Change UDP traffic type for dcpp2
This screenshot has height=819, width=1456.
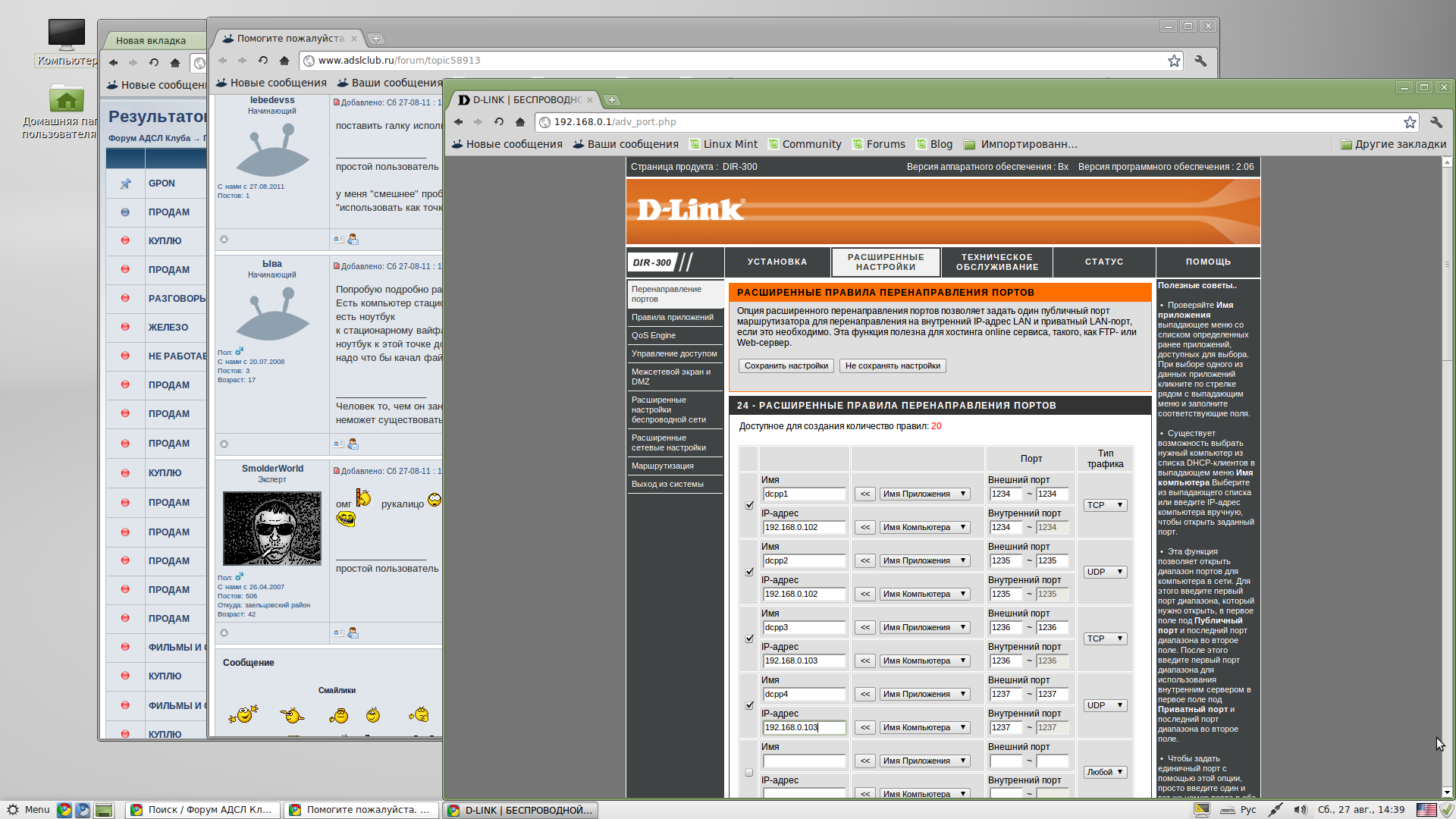point(1105,572)
